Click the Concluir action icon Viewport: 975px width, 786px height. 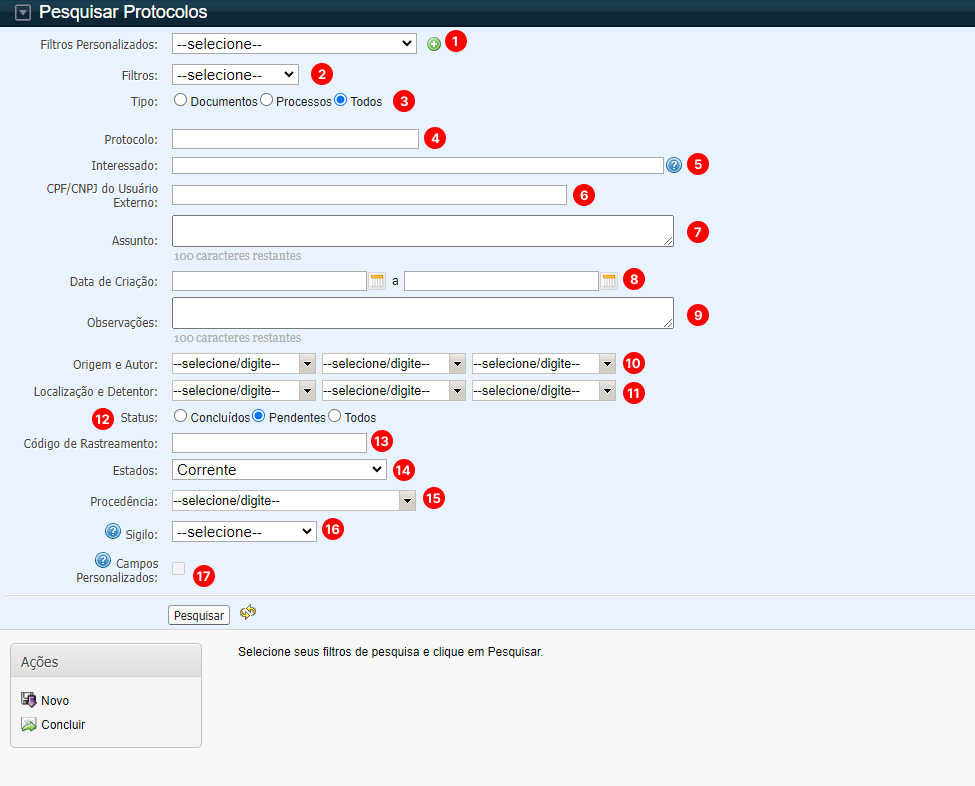click(x=29, y=724)
